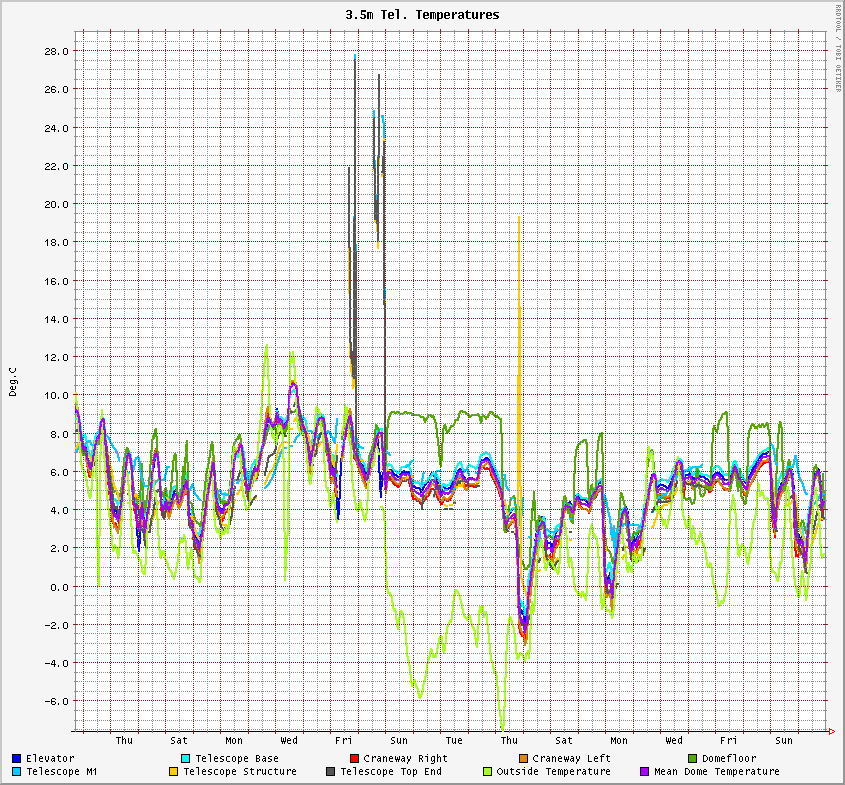845x785 pixels.
Task: Click the "Deg.C" vertical axis label
Action: point(13,382)
